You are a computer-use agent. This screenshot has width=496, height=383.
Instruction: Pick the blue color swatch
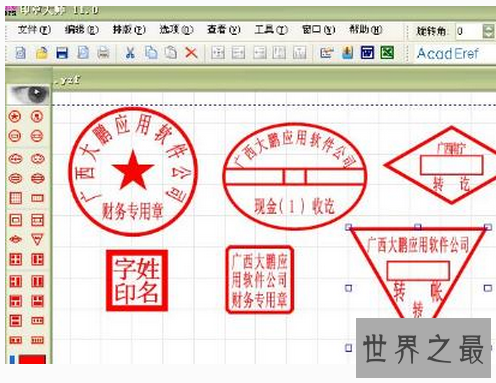tap(12, 359)
